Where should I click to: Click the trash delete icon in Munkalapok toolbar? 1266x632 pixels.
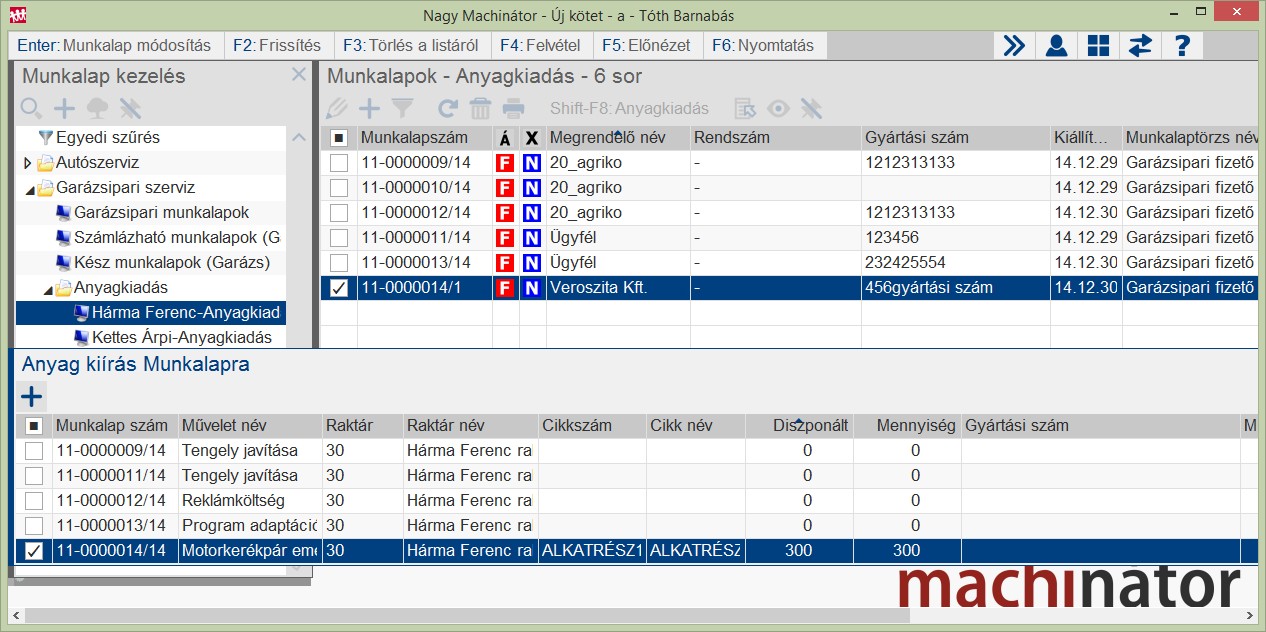(480, 108)
